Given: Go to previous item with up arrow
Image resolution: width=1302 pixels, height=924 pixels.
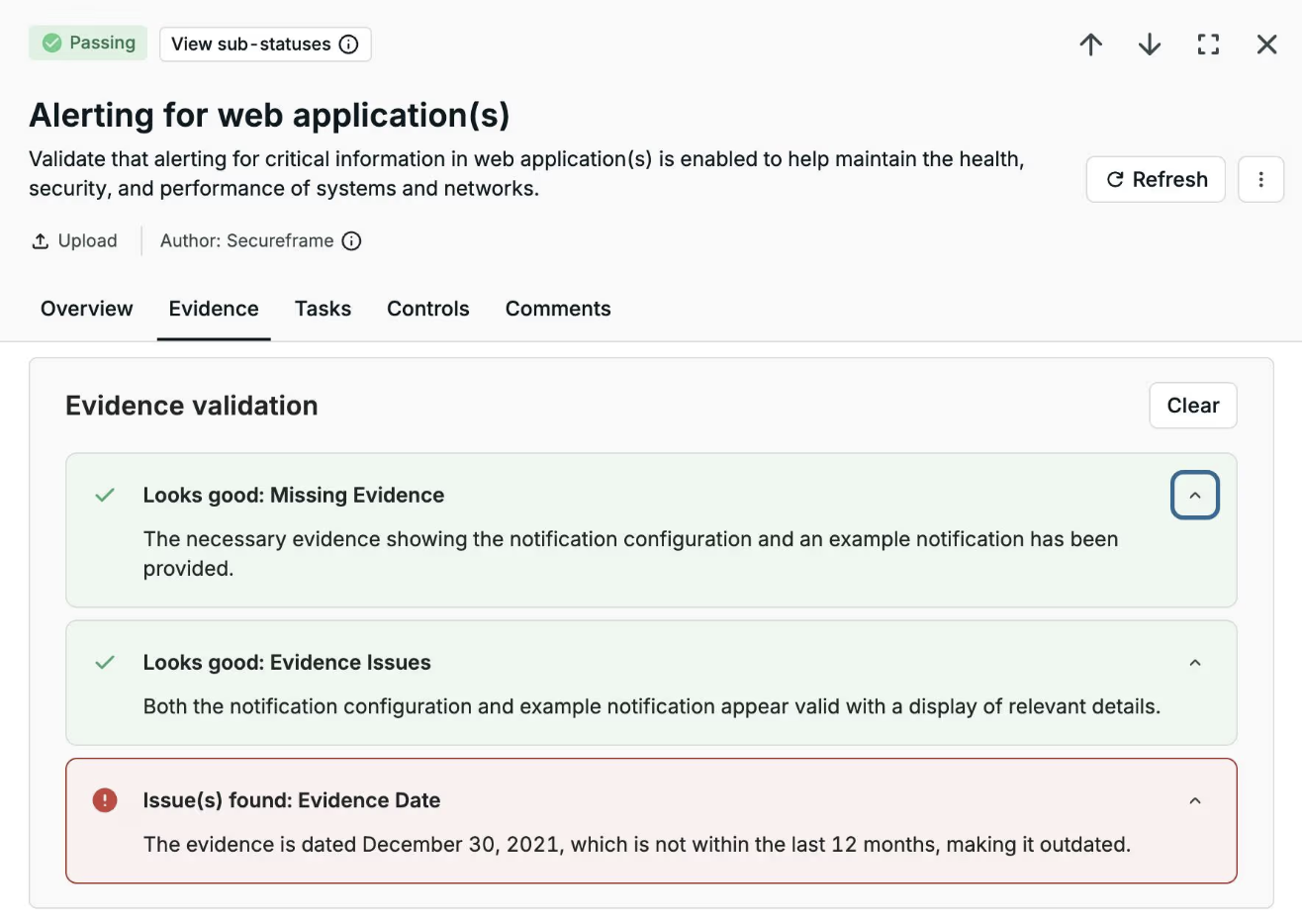Looking at the screenshot, I should tap(1091, 45).
